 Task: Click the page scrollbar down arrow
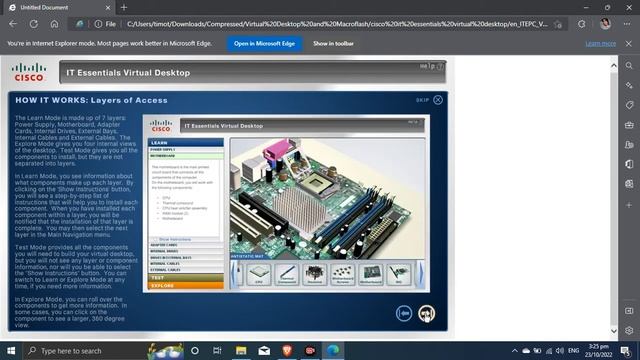click(614, 331)
